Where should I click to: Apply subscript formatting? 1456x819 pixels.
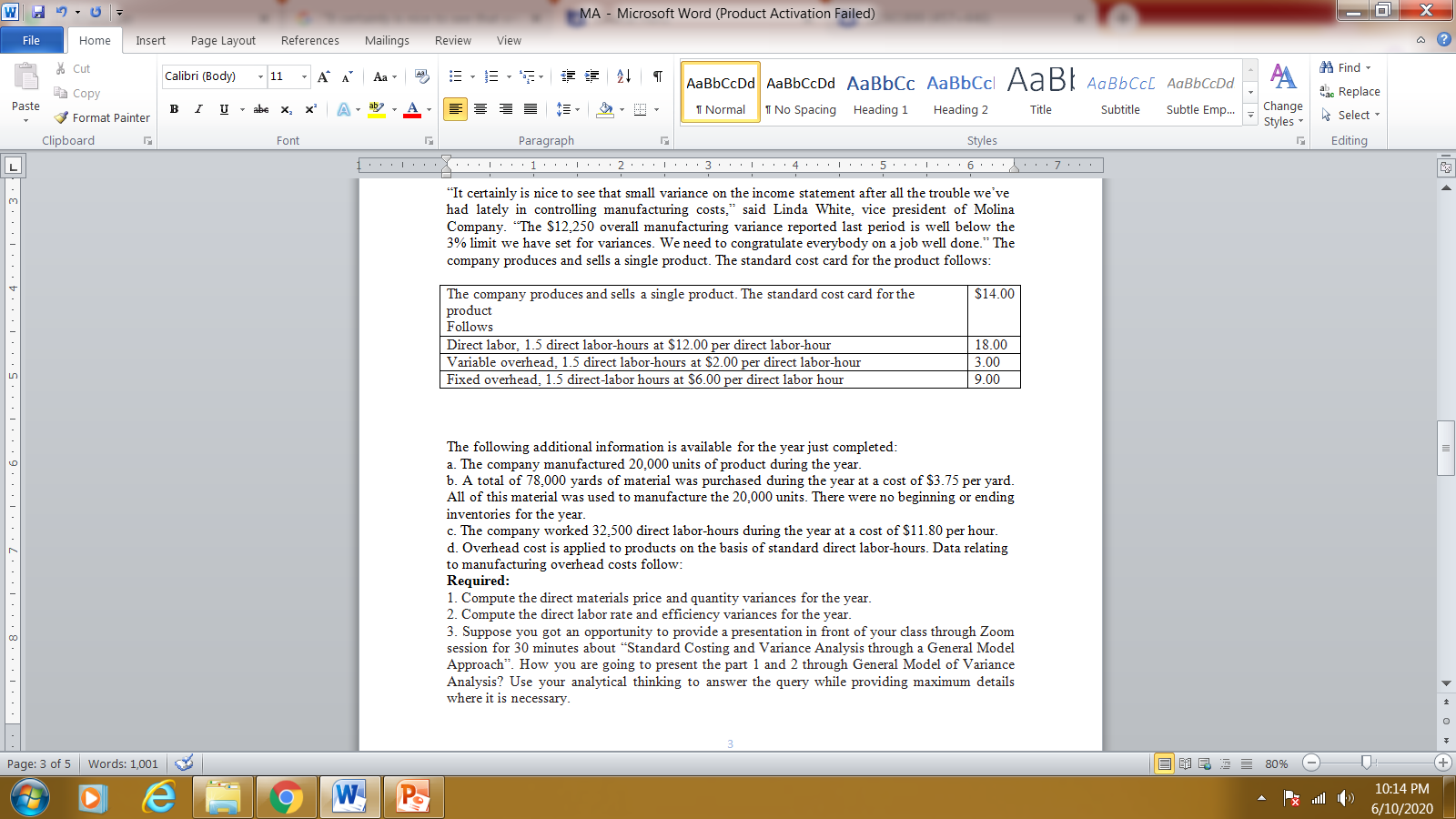[x=285, y=109]
